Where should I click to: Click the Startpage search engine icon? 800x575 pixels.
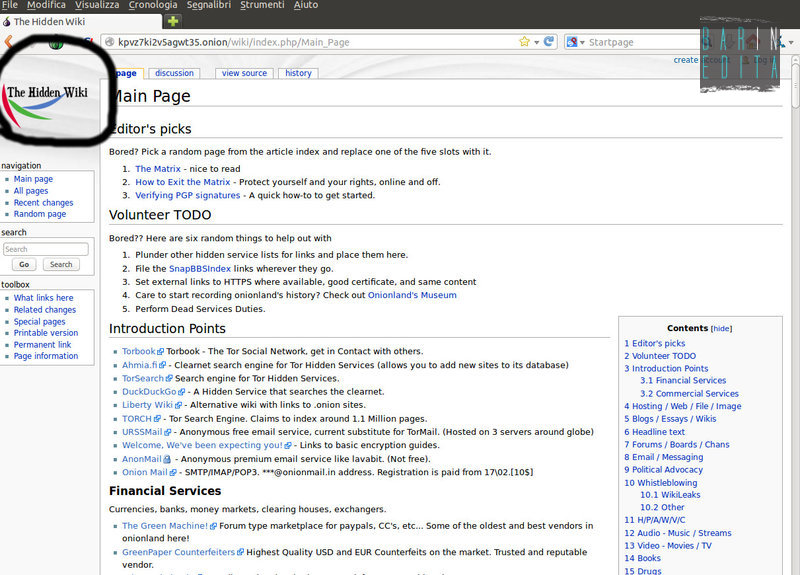click(x=572, y=42)
